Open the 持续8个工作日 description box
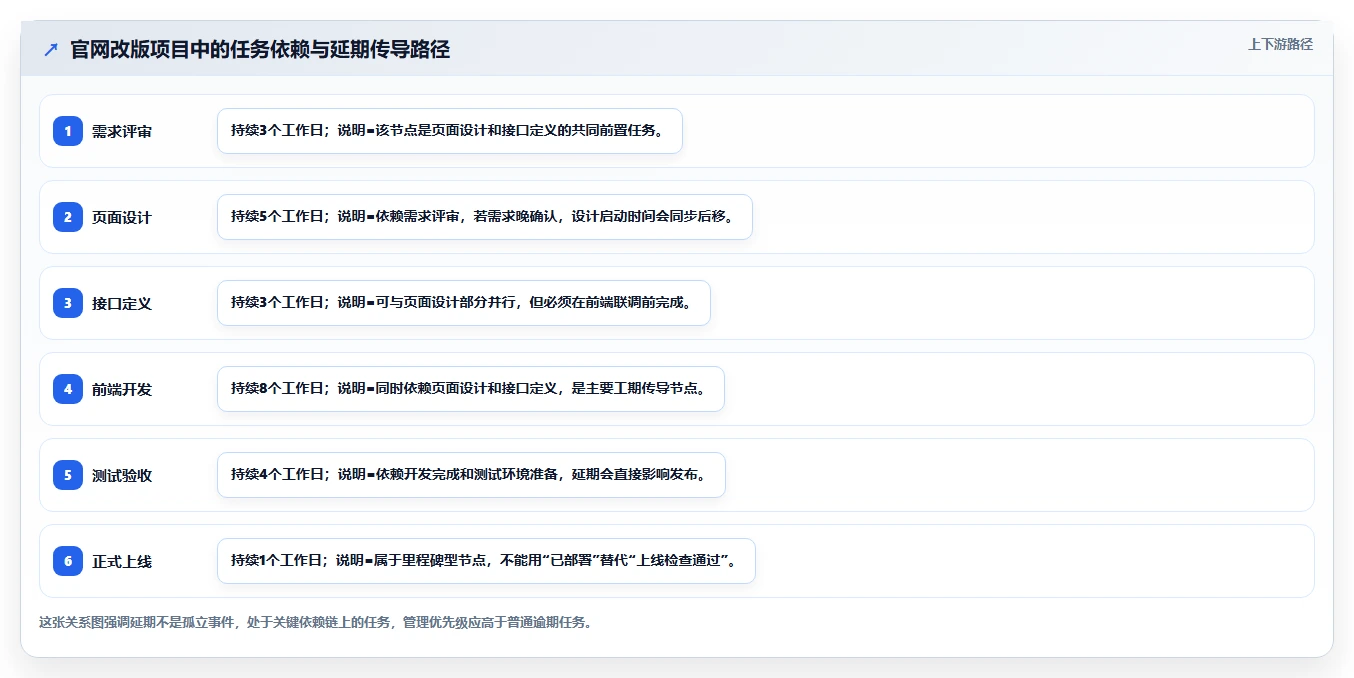Image resolution: width=1354 pixels, height=678 pixels. click(x=471, y=389)
